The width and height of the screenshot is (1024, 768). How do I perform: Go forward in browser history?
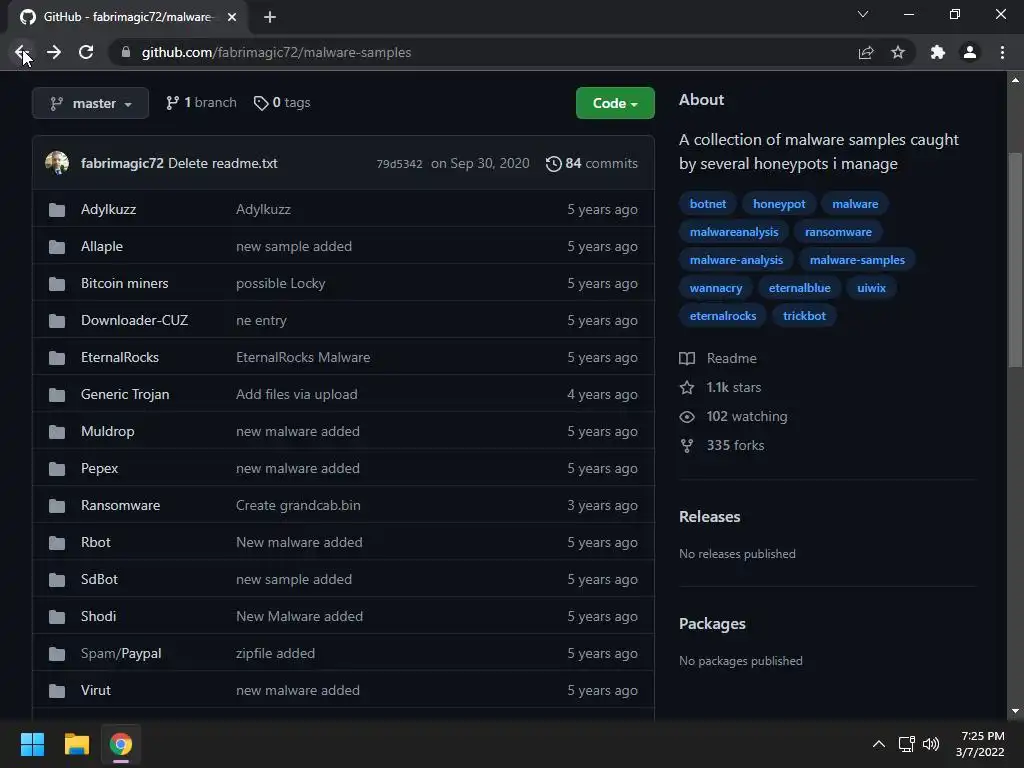click(x=54, y=52)
